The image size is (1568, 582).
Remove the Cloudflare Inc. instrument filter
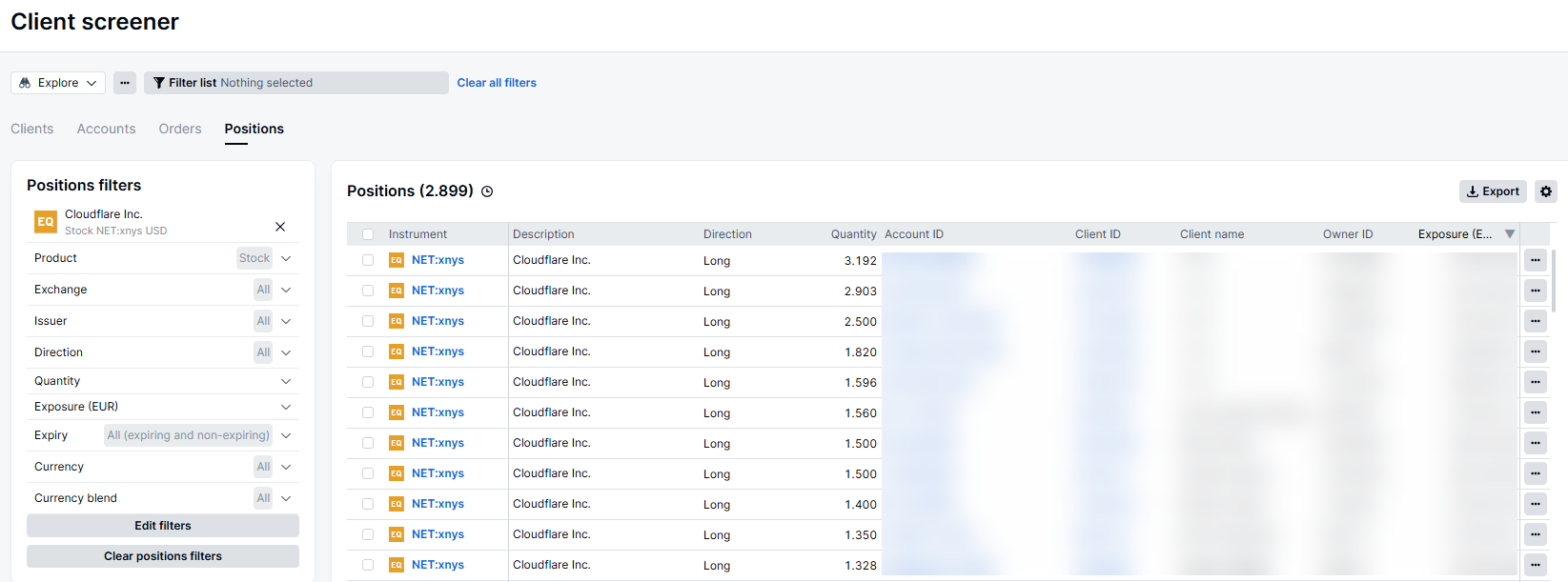coord(280,227)
